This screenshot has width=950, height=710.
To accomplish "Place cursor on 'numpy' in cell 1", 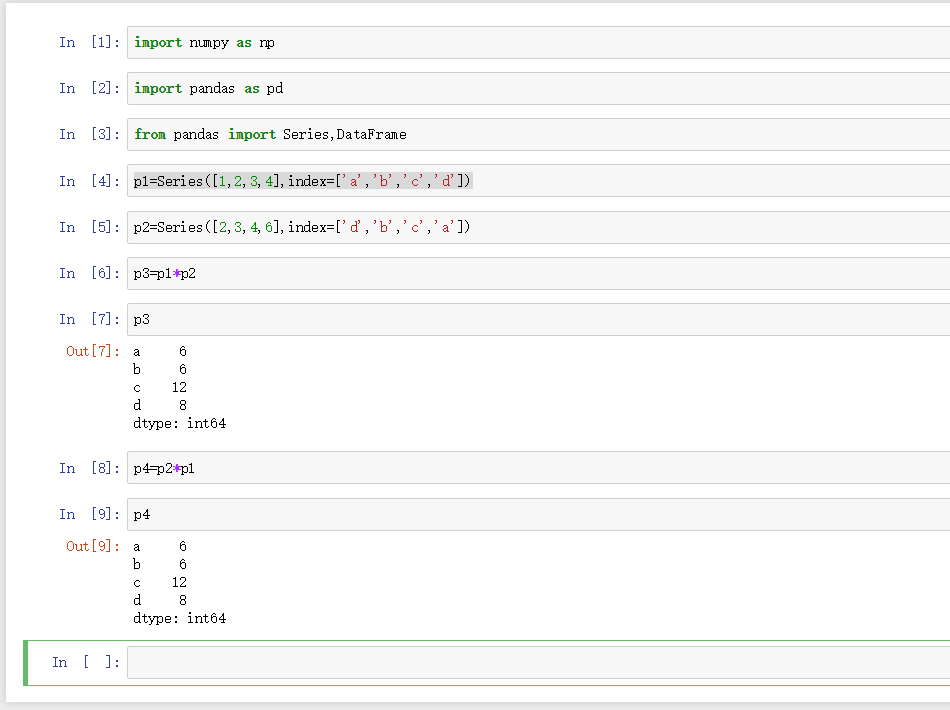I will tap(209, 43).
